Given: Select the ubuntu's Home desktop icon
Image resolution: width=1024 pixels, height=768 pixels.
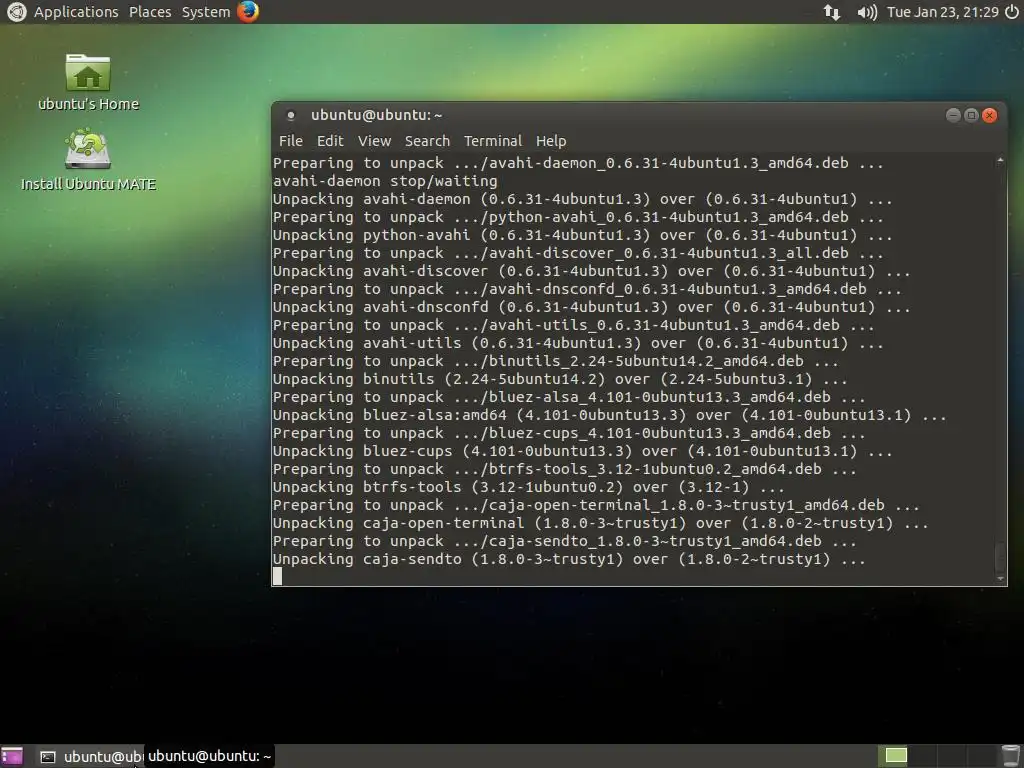Looking at the screenshot, I should [x=88, y=82].
